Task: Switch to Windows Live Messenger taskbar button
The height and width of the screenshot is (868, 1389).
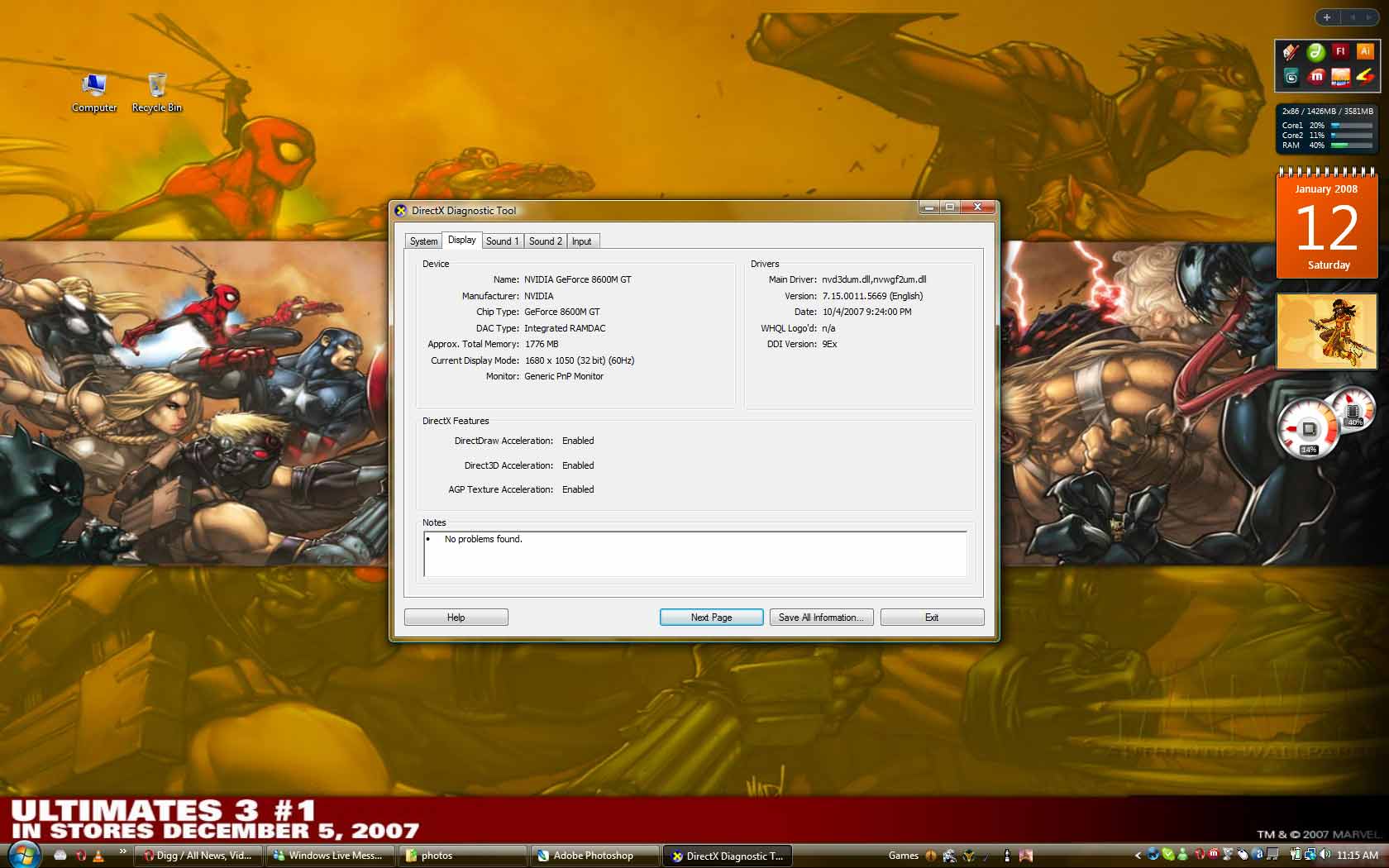Action: pos(331,856)
